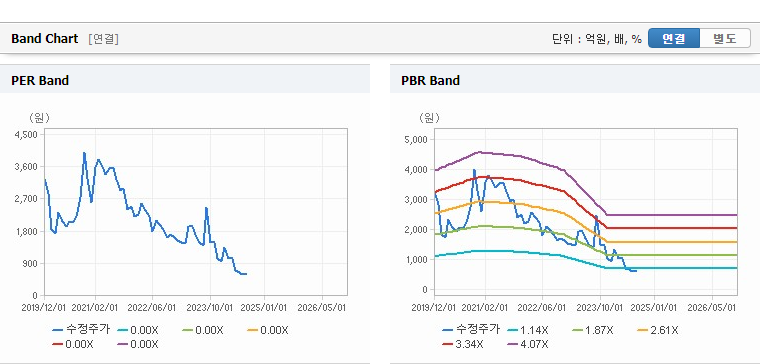Toggle purple 0.00X series in PER legend
760x364 pixels.
pos(138,344)
